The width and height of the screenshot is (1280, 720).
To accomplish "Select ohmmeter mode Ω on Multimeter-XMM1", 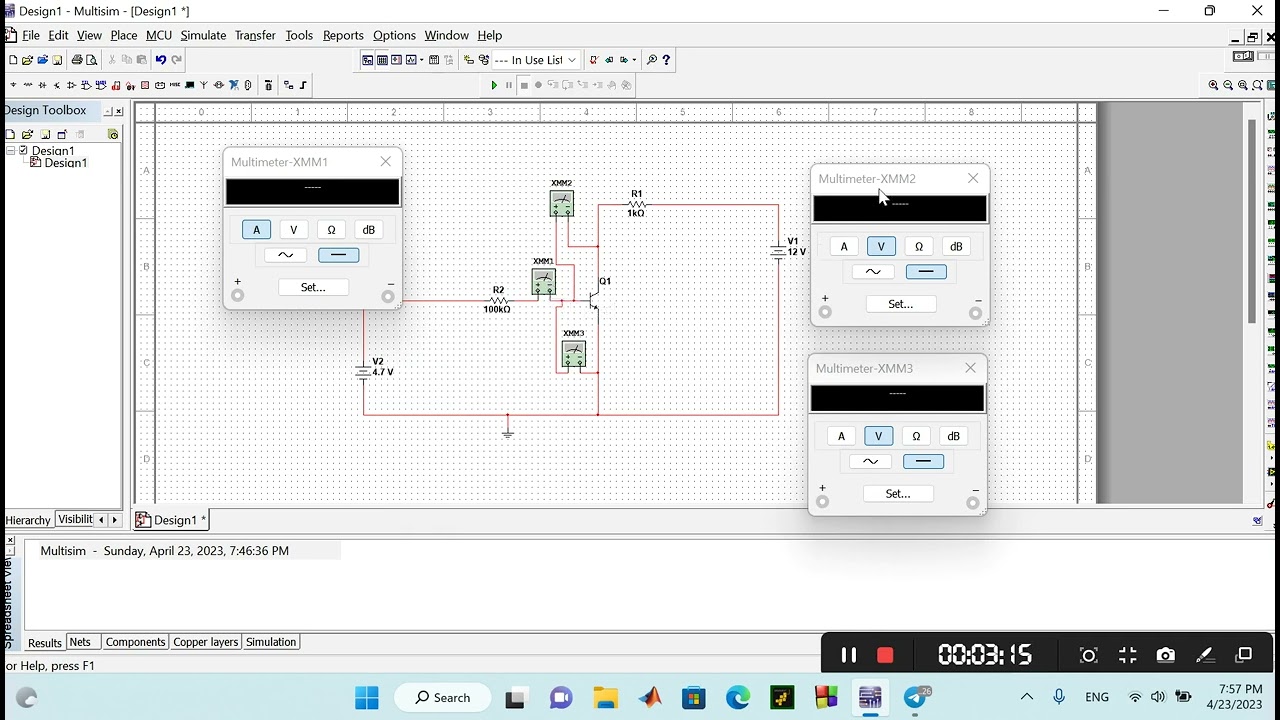I will (331, 230).
